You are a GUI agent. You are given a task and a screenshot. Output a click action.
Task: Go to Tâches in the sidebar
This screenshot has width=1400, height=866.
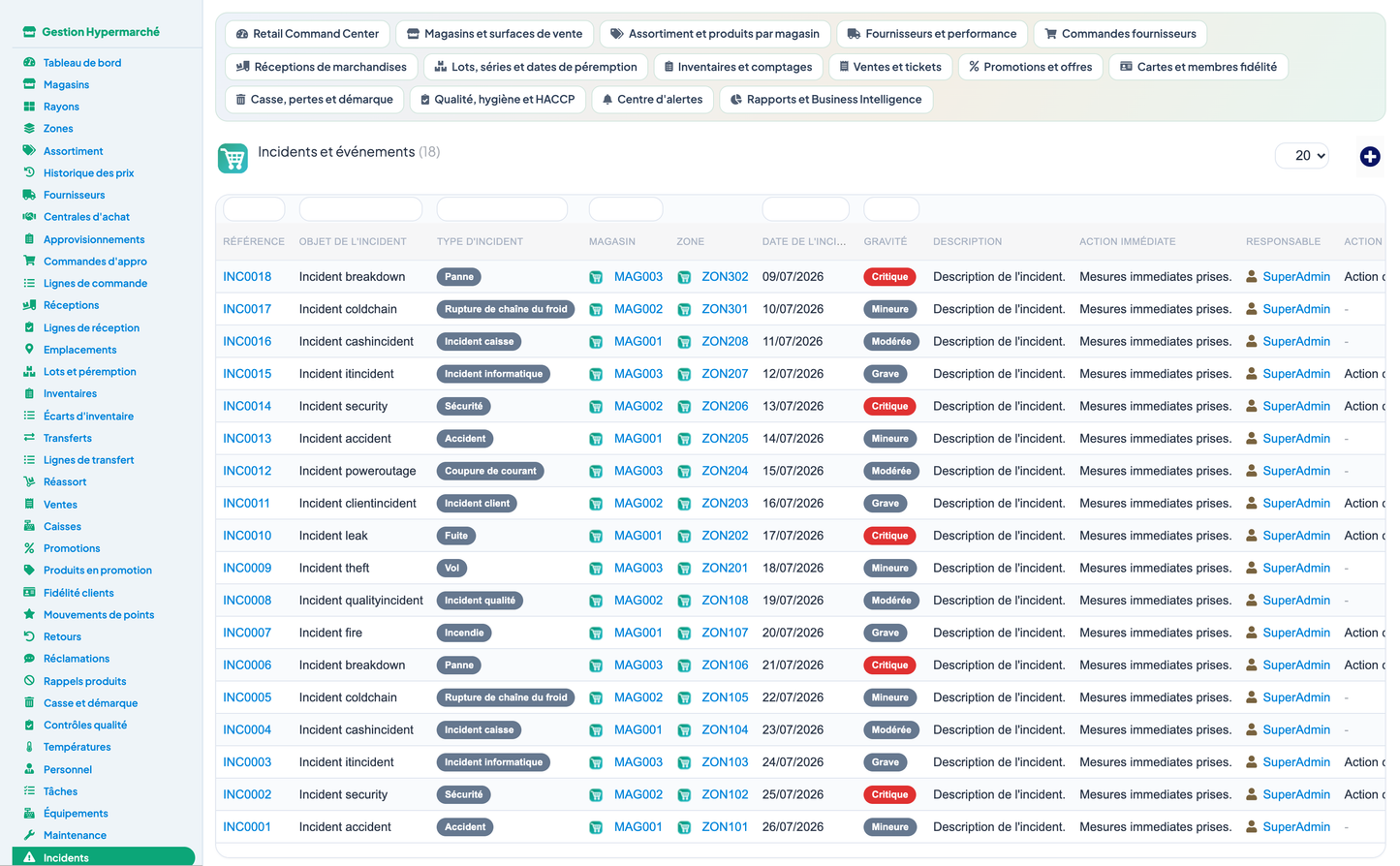click(60, 791)
